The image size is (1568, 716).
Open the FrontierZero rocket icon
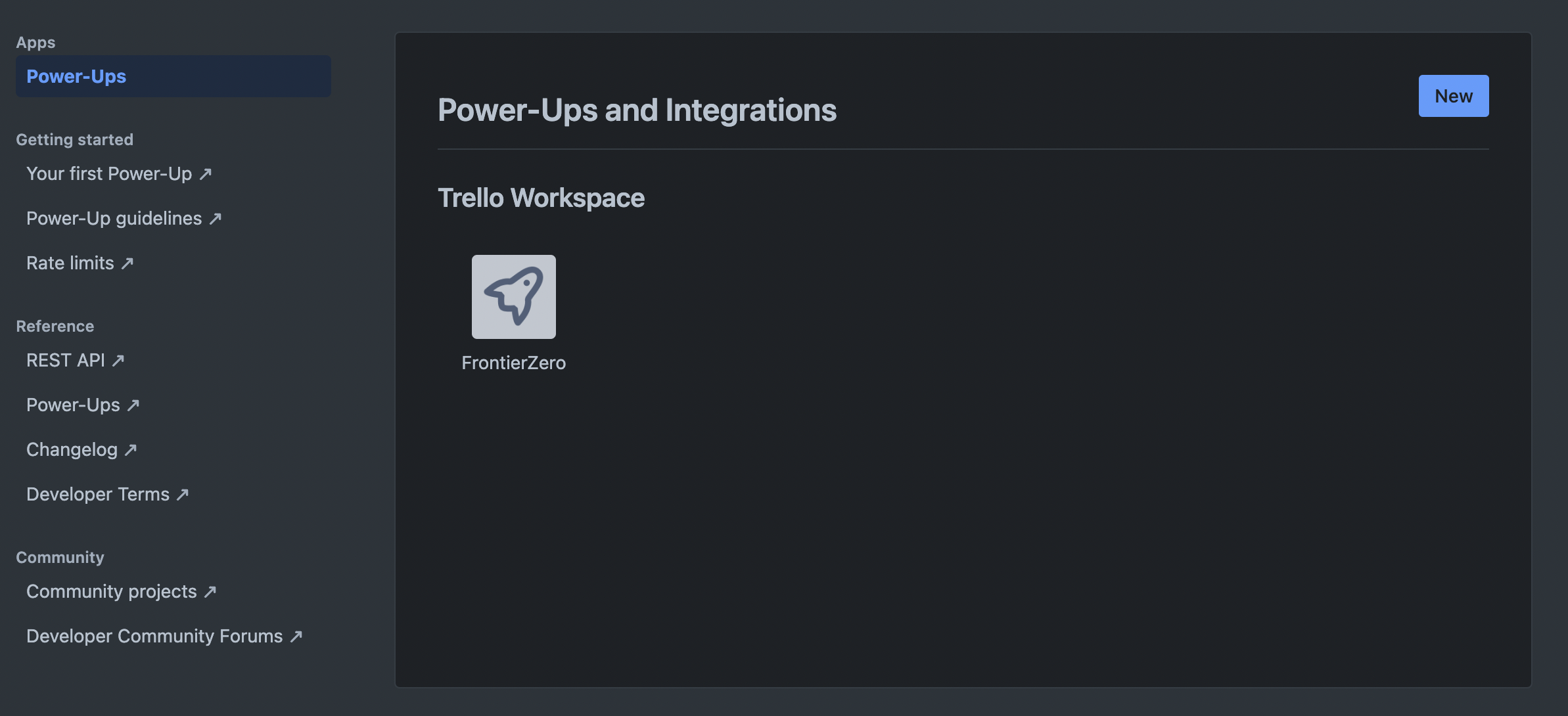pyautogui.click(x=513, y=297)
